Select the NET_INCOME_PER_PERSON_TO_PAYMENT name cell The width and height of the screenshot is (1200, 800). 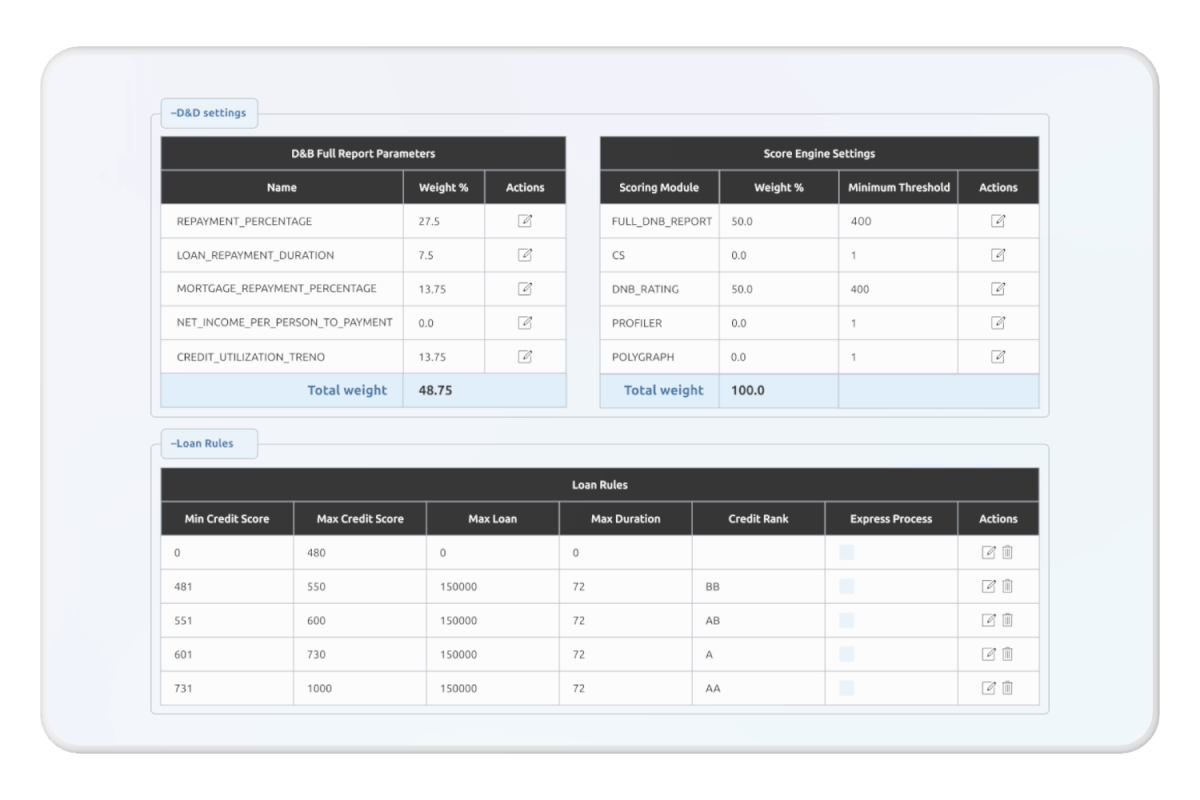click(x=283, y=323)
